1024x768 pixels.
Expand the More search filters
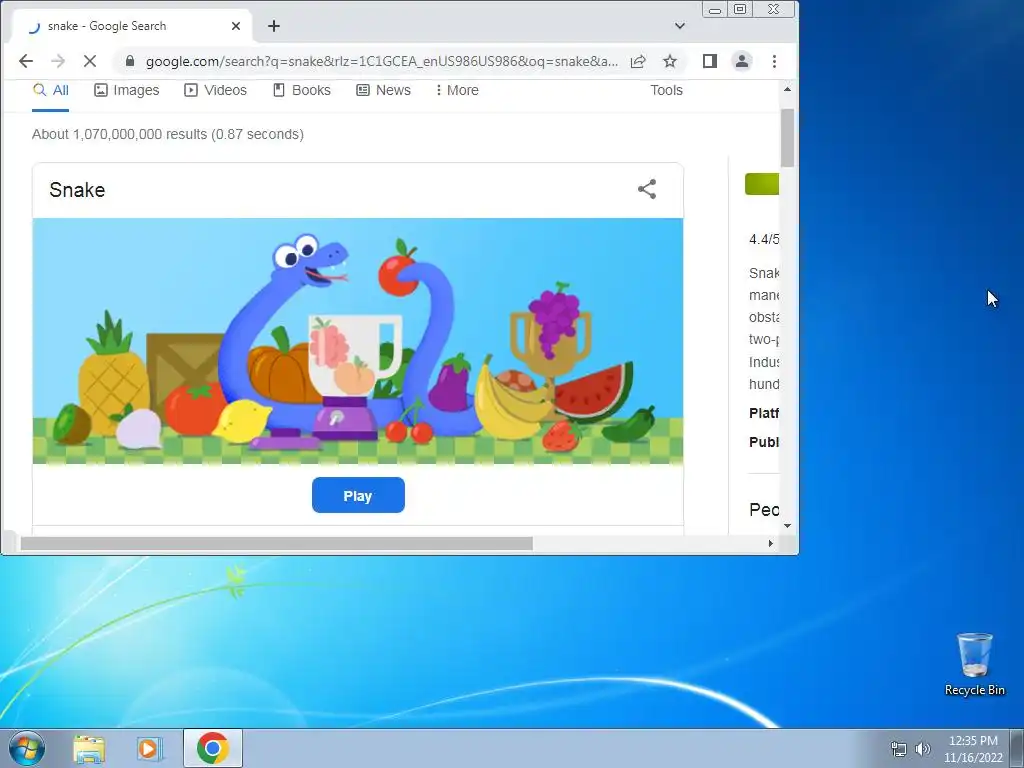[457, 90]
